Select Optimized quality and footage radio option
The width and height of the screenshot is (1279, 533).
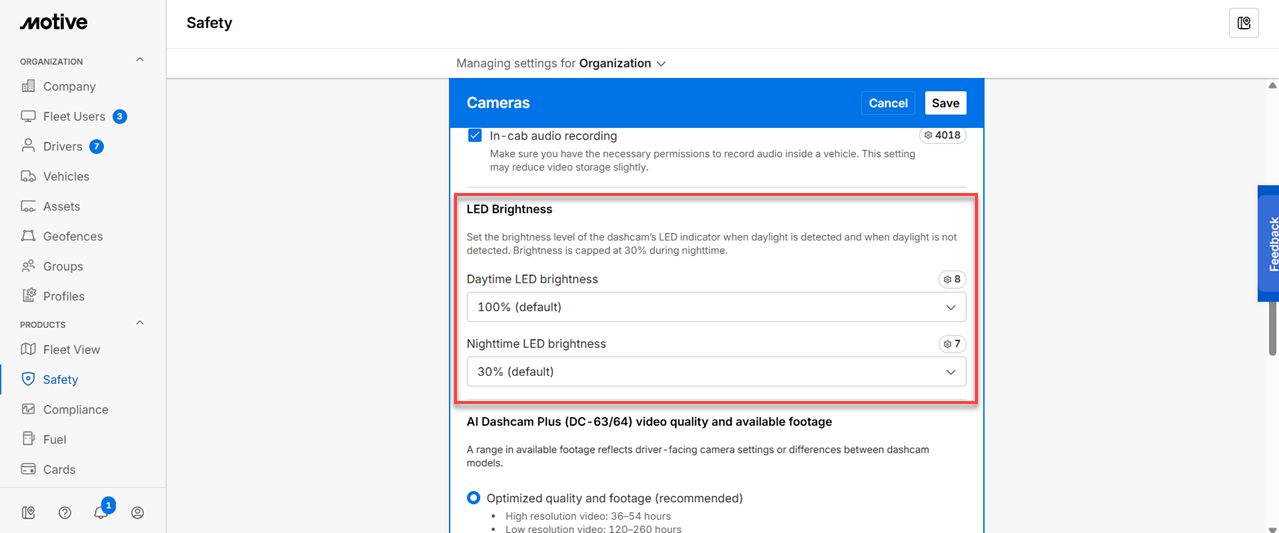474,498
